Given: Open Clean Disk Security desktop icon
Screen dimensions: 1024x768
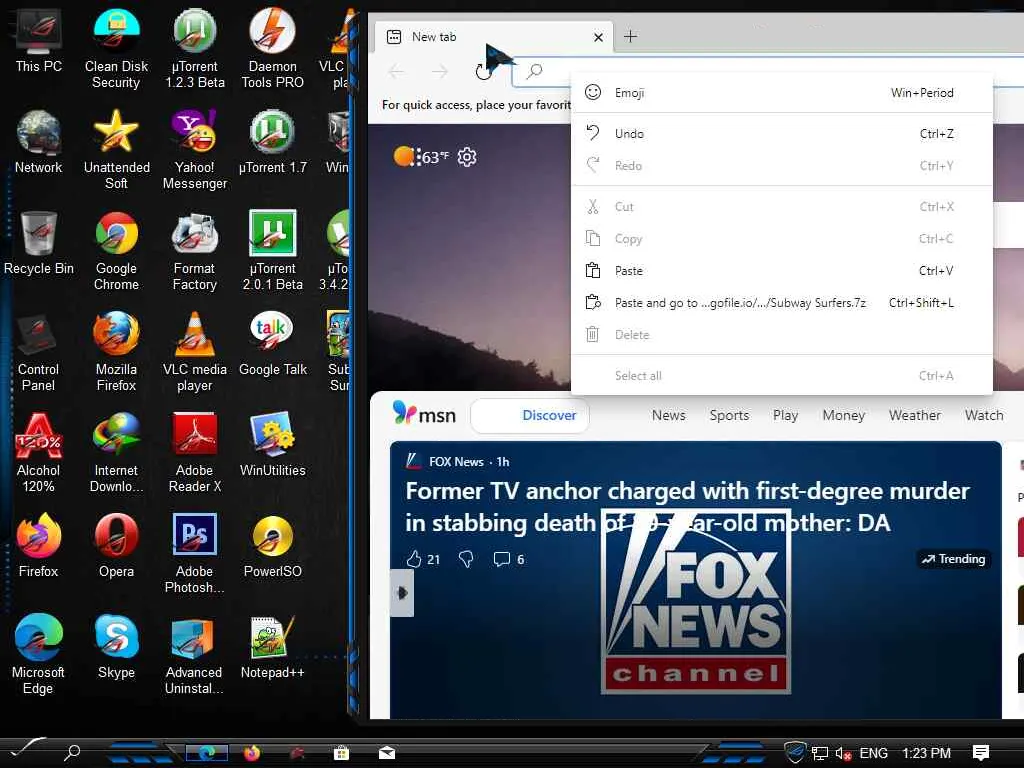Looking at the screenshot, I should click(x=116, y=48).
